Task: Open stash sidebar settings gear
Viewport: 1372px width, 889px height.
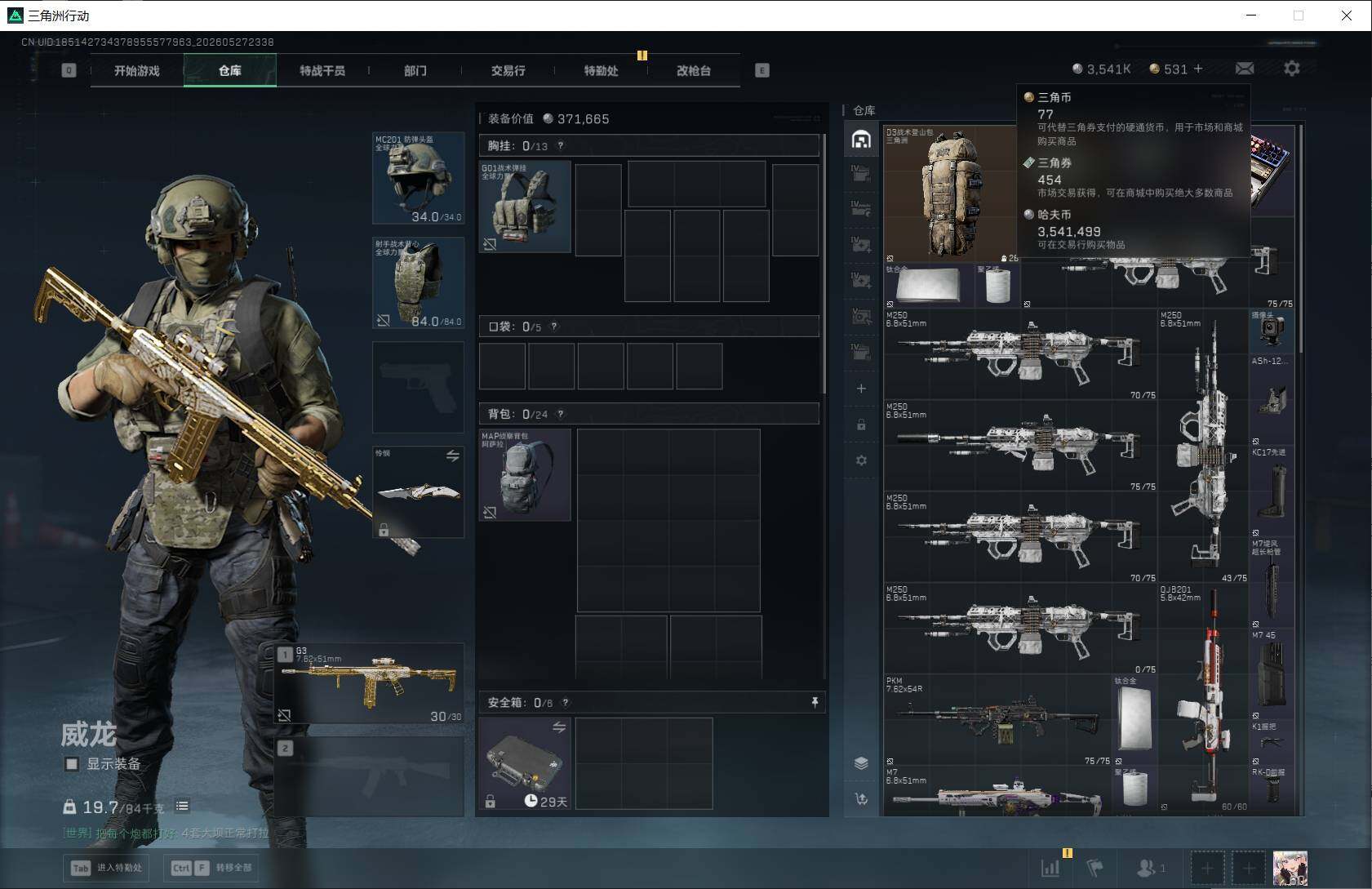Action: click(x=861, y=460)
